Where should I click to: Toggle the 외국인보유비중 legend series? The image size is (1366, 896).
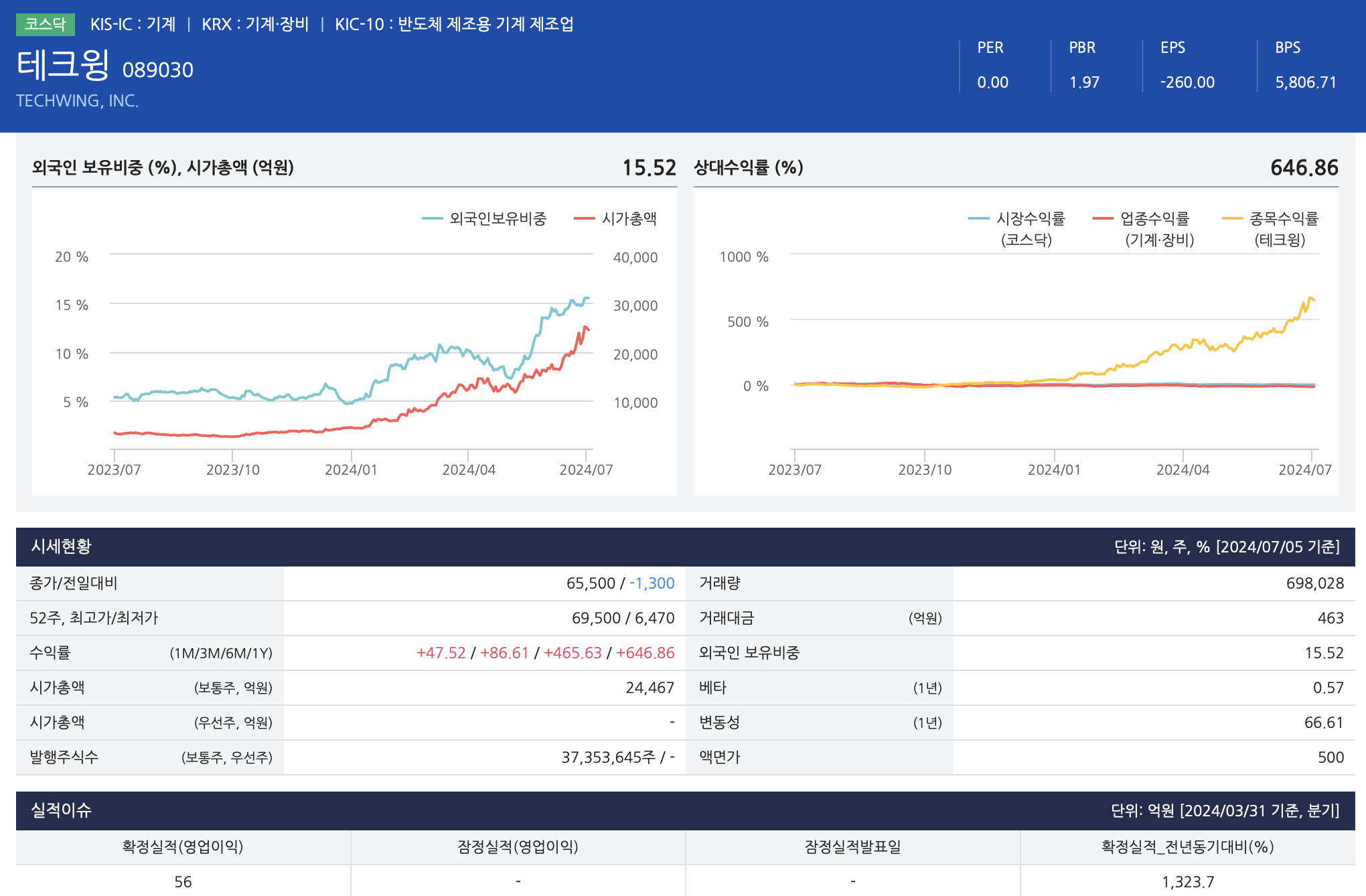(x=497, y=218)
